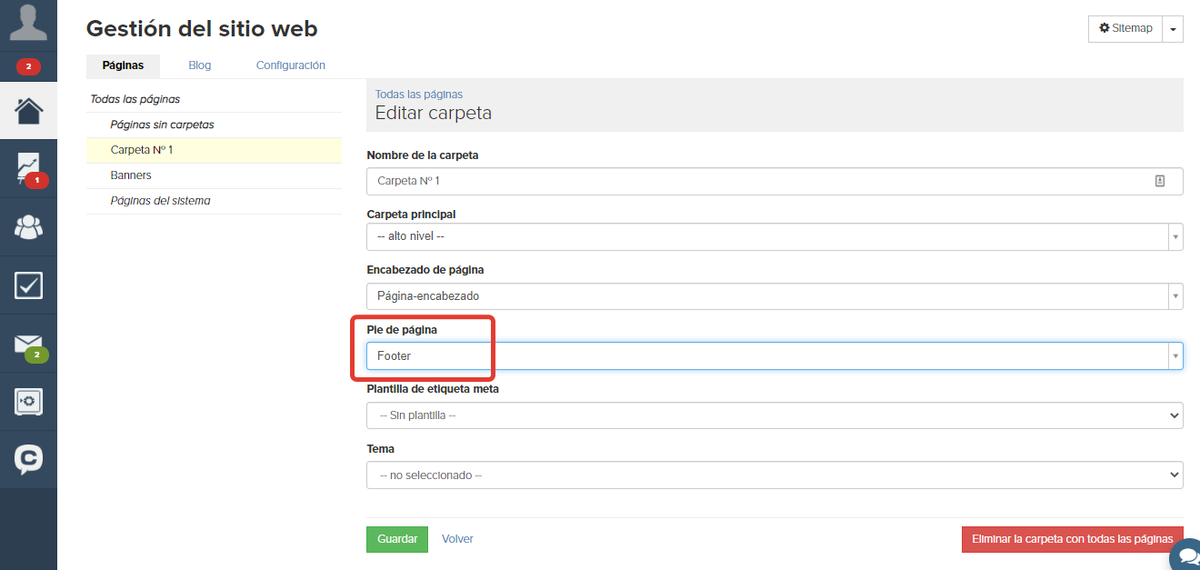Open the contacts people icon
Image resolution: width=1200 pixels, height=570 pixels.
(28, 228)
